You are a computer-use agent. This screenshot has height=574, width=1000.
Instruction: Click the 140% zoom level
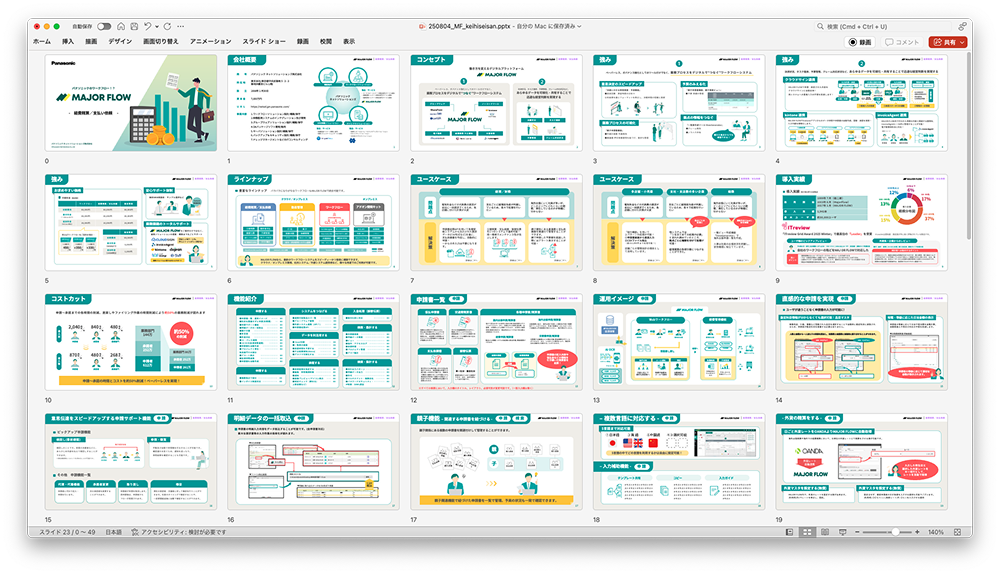click(x=936, y=532)
